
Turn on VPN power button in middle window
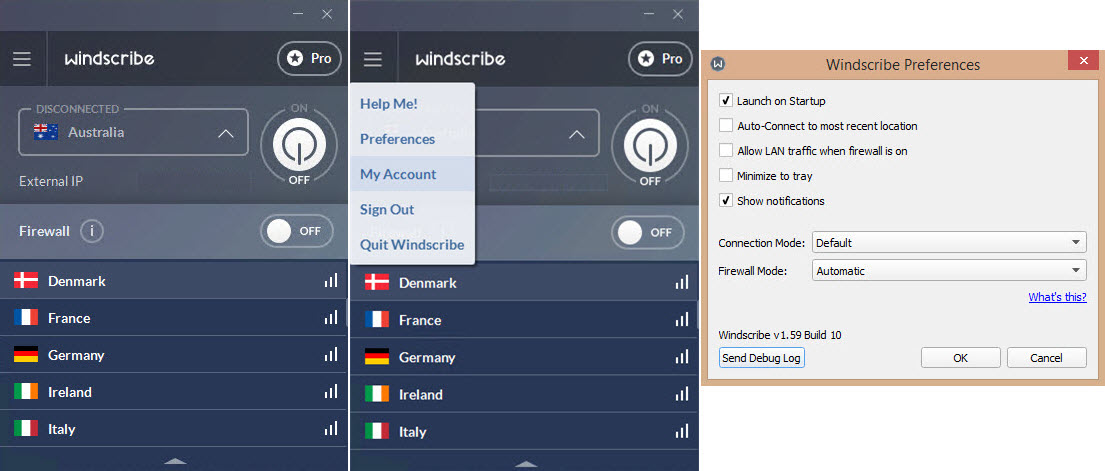[x=650, y=145]
